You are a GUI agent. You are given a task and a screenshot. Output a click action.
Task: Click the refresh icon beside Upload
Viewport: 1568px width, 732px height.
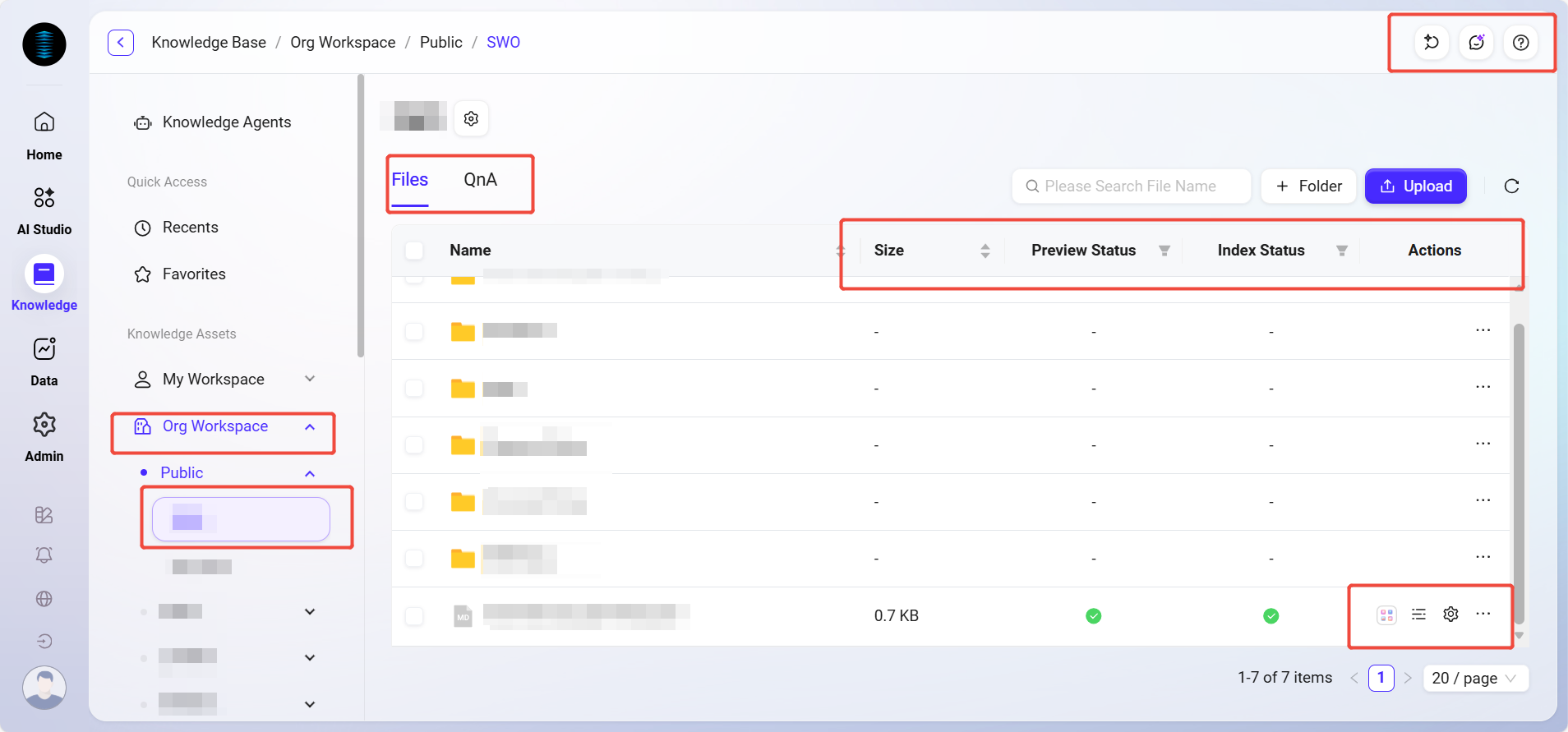[1510, 186]
